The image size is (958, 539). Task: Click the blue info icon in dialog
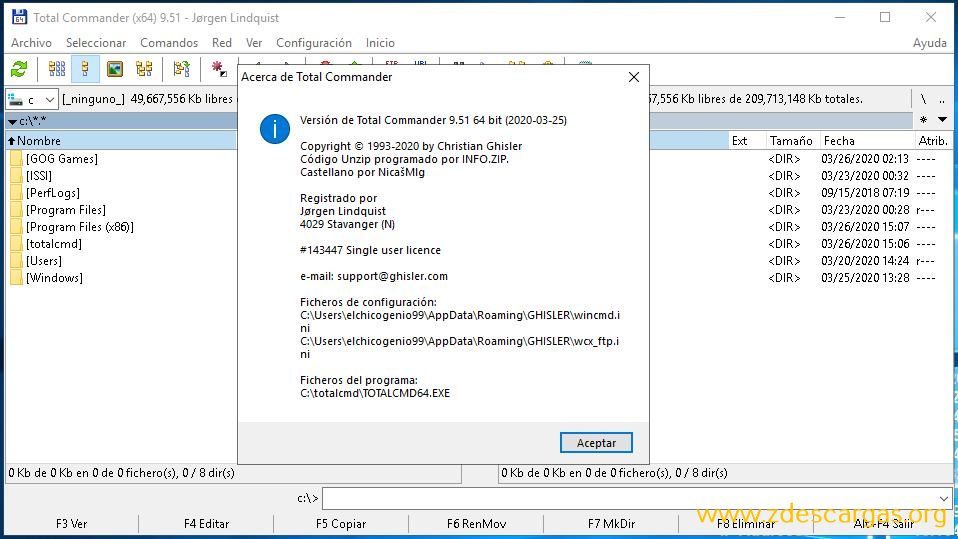[275, 130]
